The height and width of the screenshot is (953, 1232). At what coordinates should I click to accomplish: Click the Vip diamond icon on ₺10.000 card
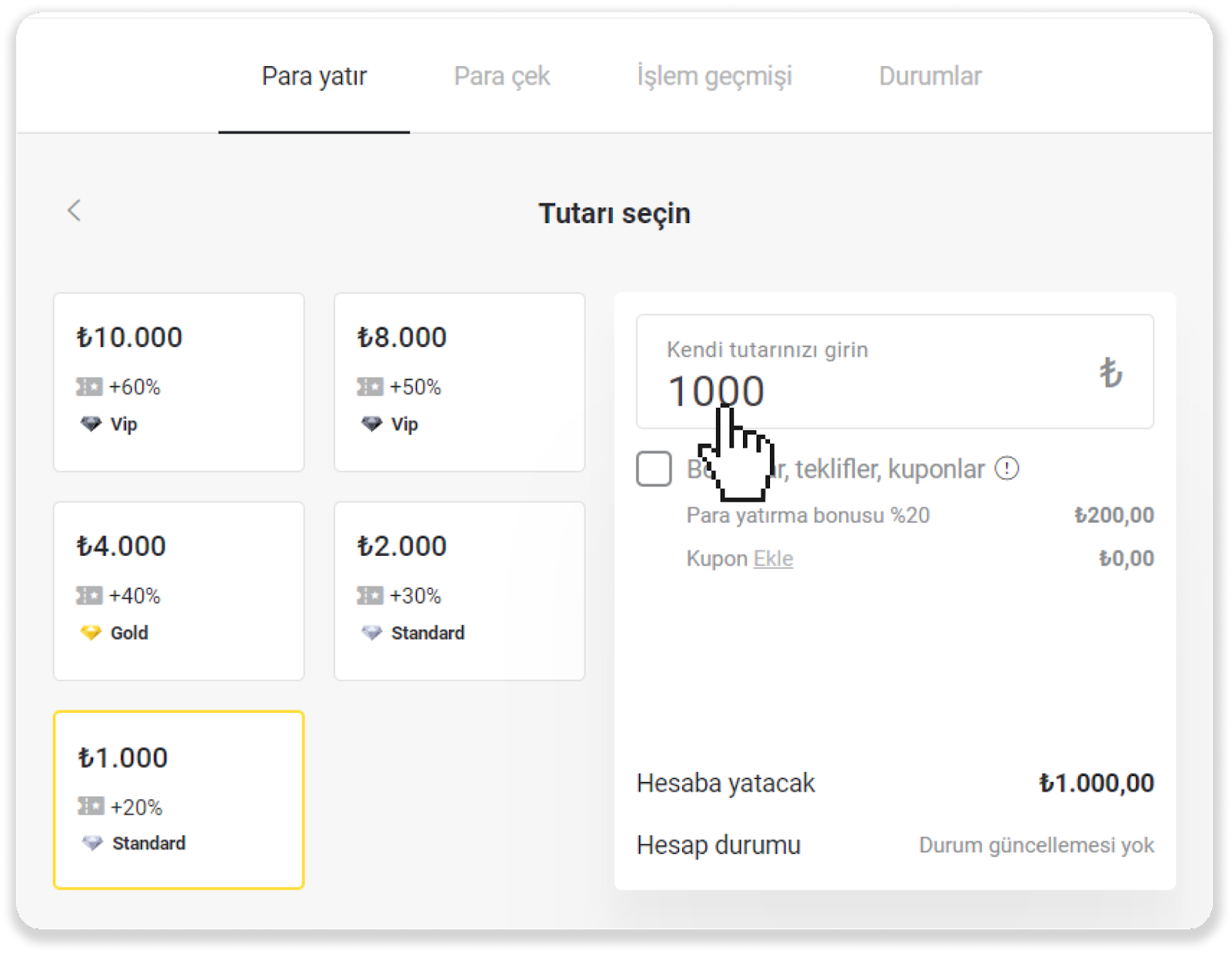point(91,424)
